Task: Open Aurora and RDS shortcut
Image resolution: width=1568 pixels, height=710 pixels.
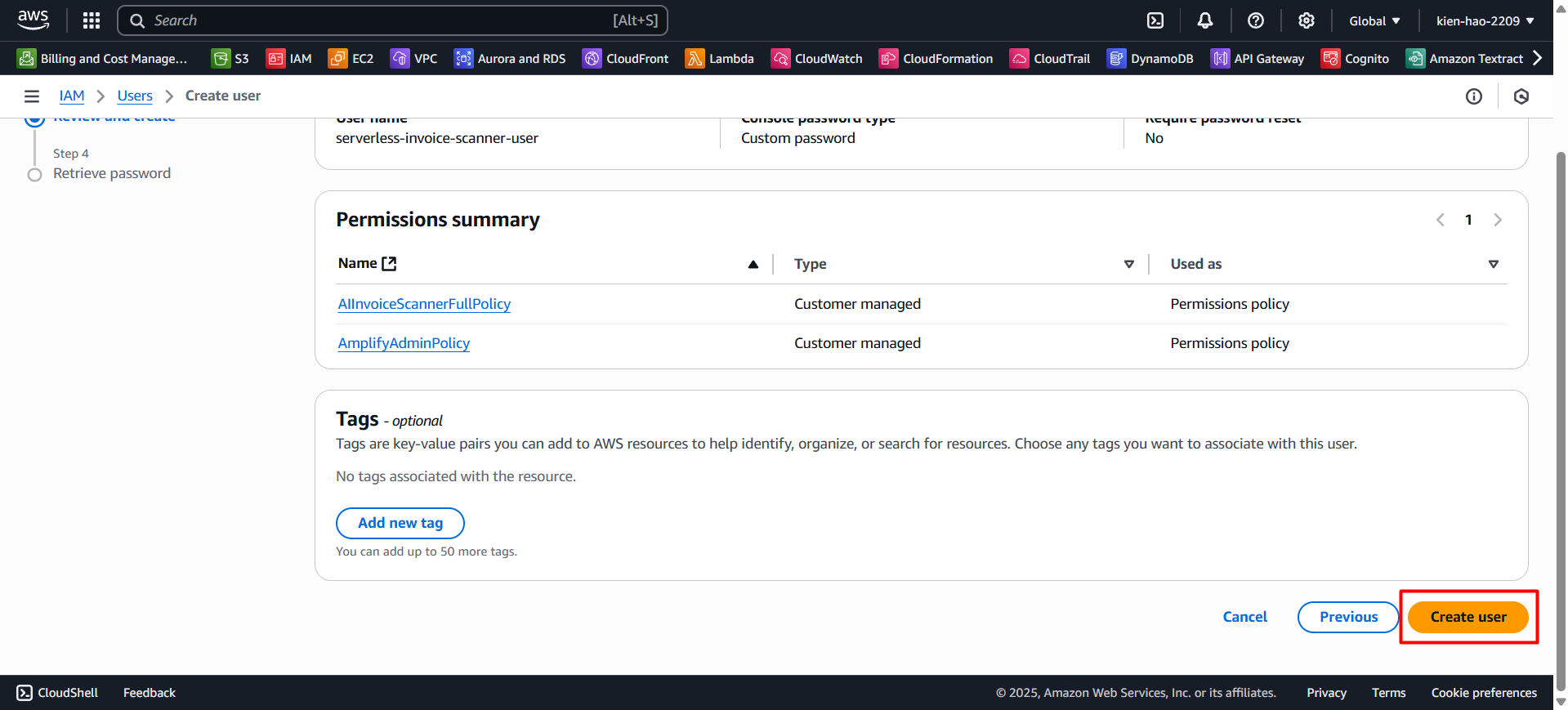Action: click(510, 59)
